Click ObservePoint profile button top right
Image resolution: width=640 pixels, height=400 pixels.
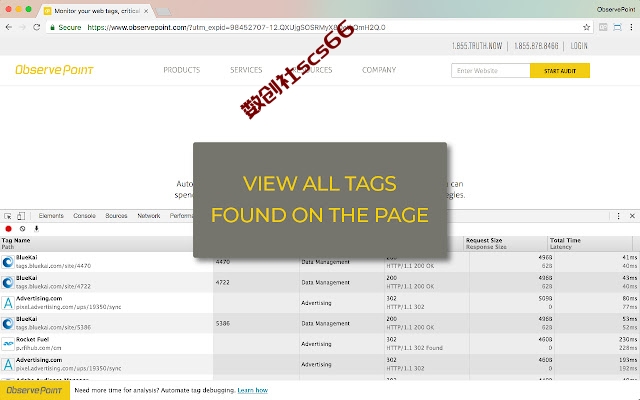click(615, 9)
